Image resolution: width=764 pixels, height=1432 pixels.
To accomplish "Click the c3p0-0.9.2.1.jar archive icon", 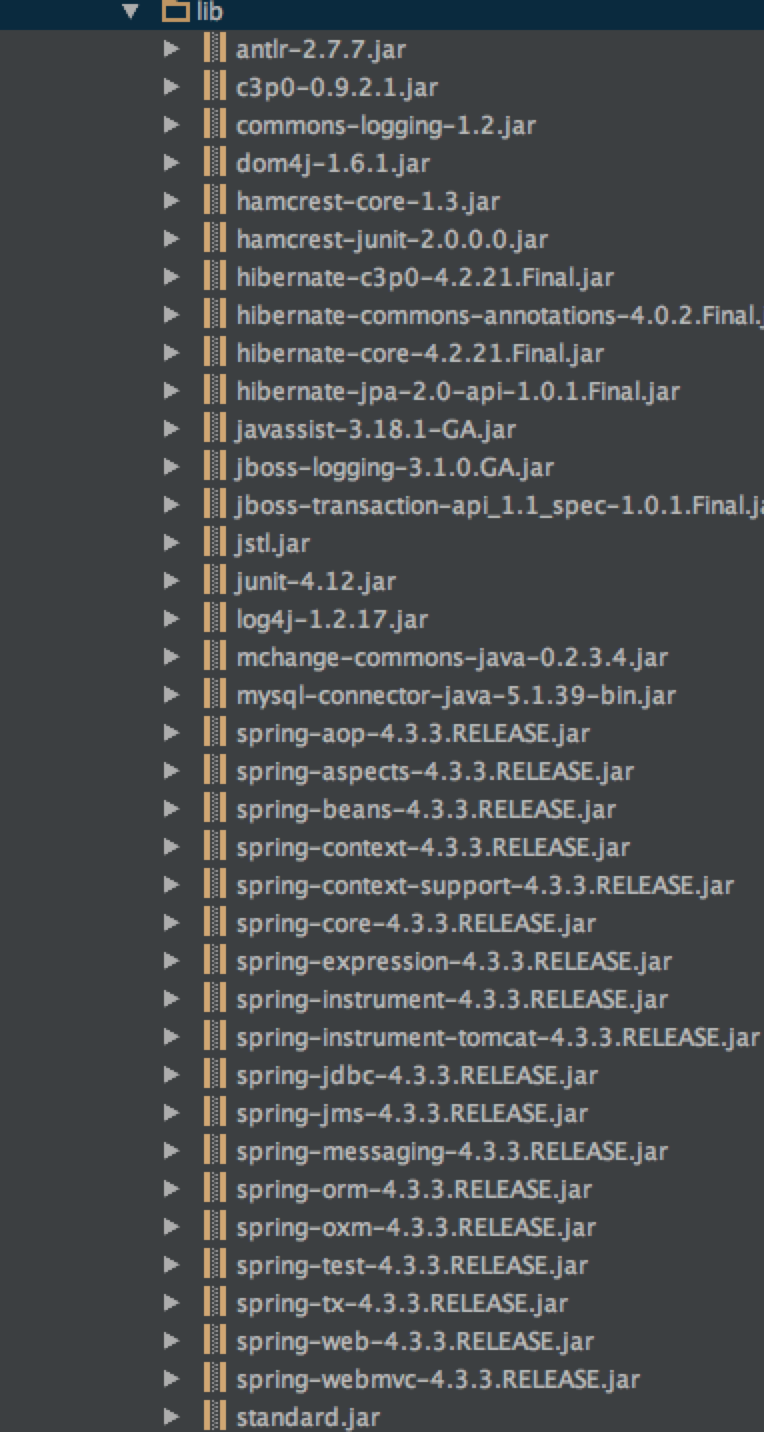I will pyautogui.click(x=214, y=86).
